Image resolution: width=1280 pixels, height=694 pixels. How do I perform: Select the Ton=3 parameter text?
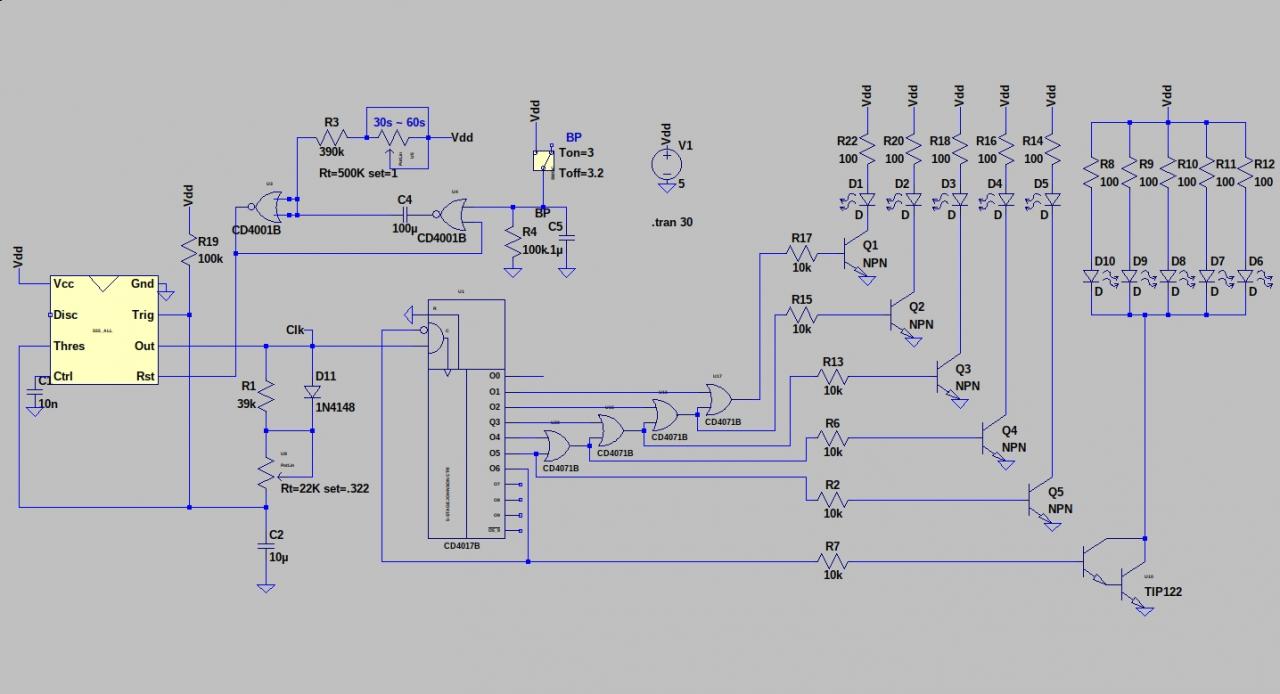tap(578, 153)
